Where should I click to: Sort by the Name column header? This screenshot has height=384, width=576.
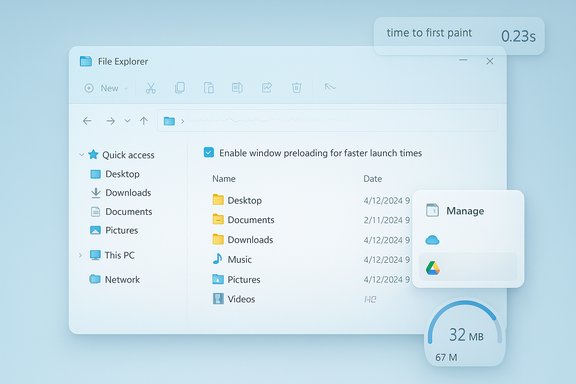[x=224, y=179]
